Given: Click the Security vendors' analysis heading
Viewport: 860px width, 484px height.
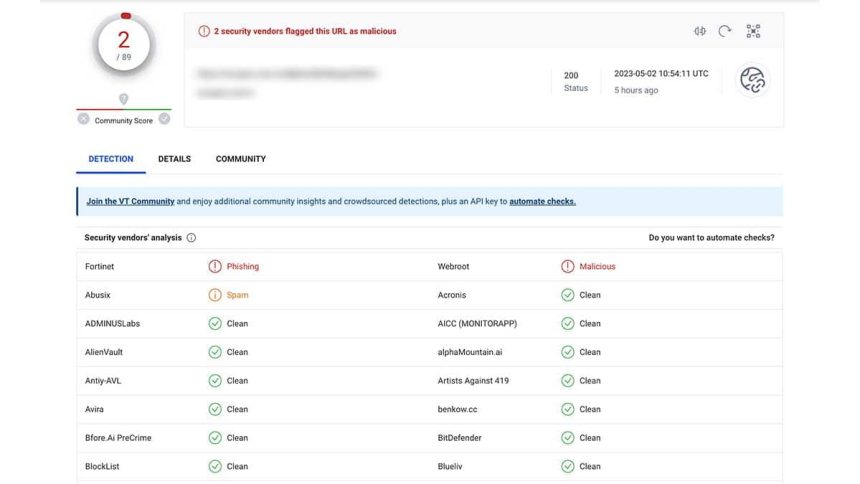Looking at the screenshot, I should point(133,238).
